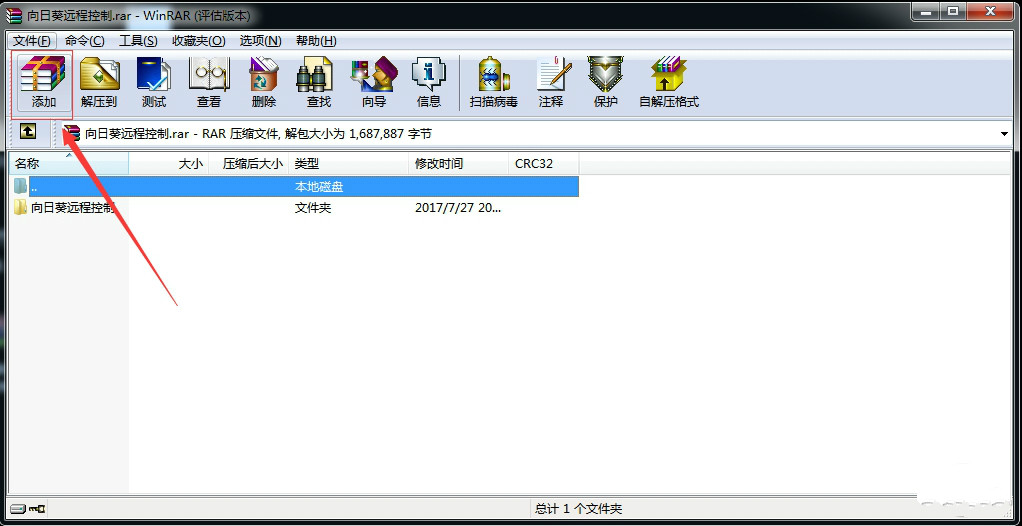1022x526 pixels.
Task: Sort files by 名称 column header
Action: coord(70,164)
